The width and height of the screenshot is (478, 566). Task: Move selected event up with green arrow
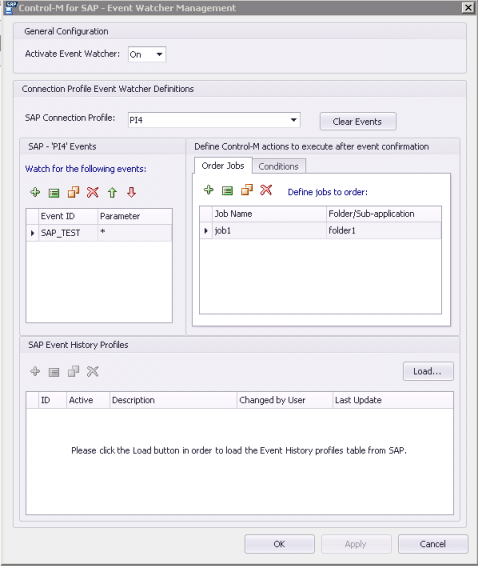112,192
